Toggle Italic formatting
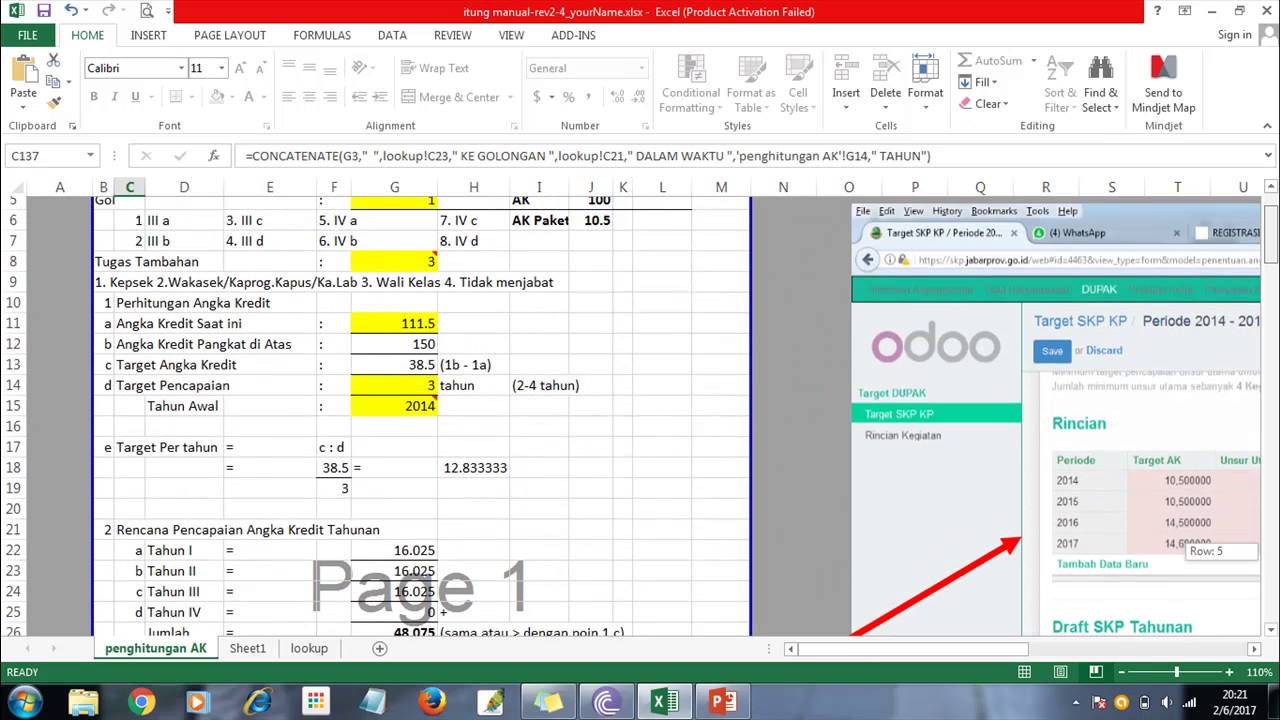 (114, 97)
